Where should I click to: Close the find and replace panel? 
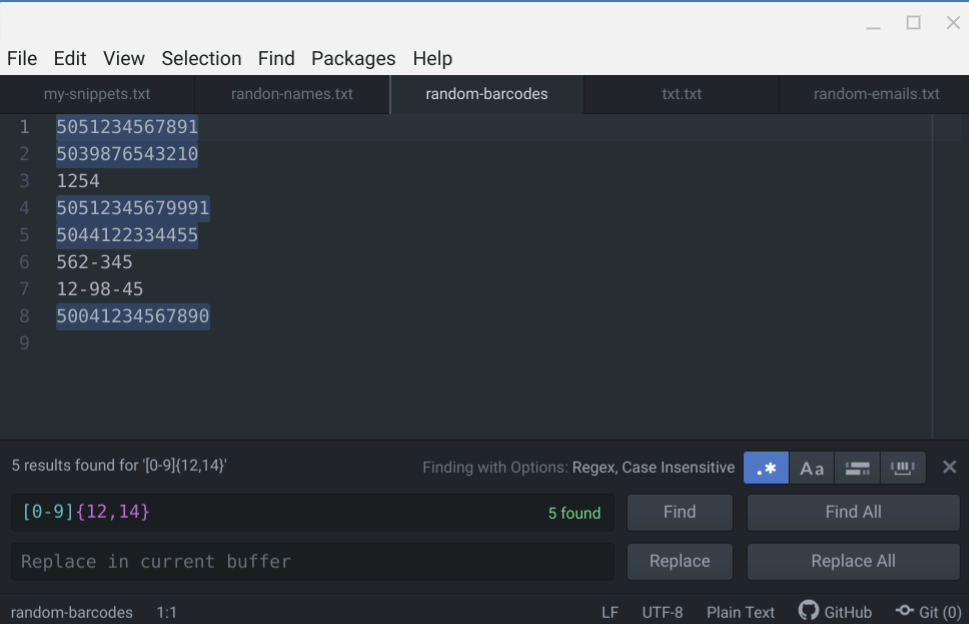pyautogui.click(x=949, y=467)
